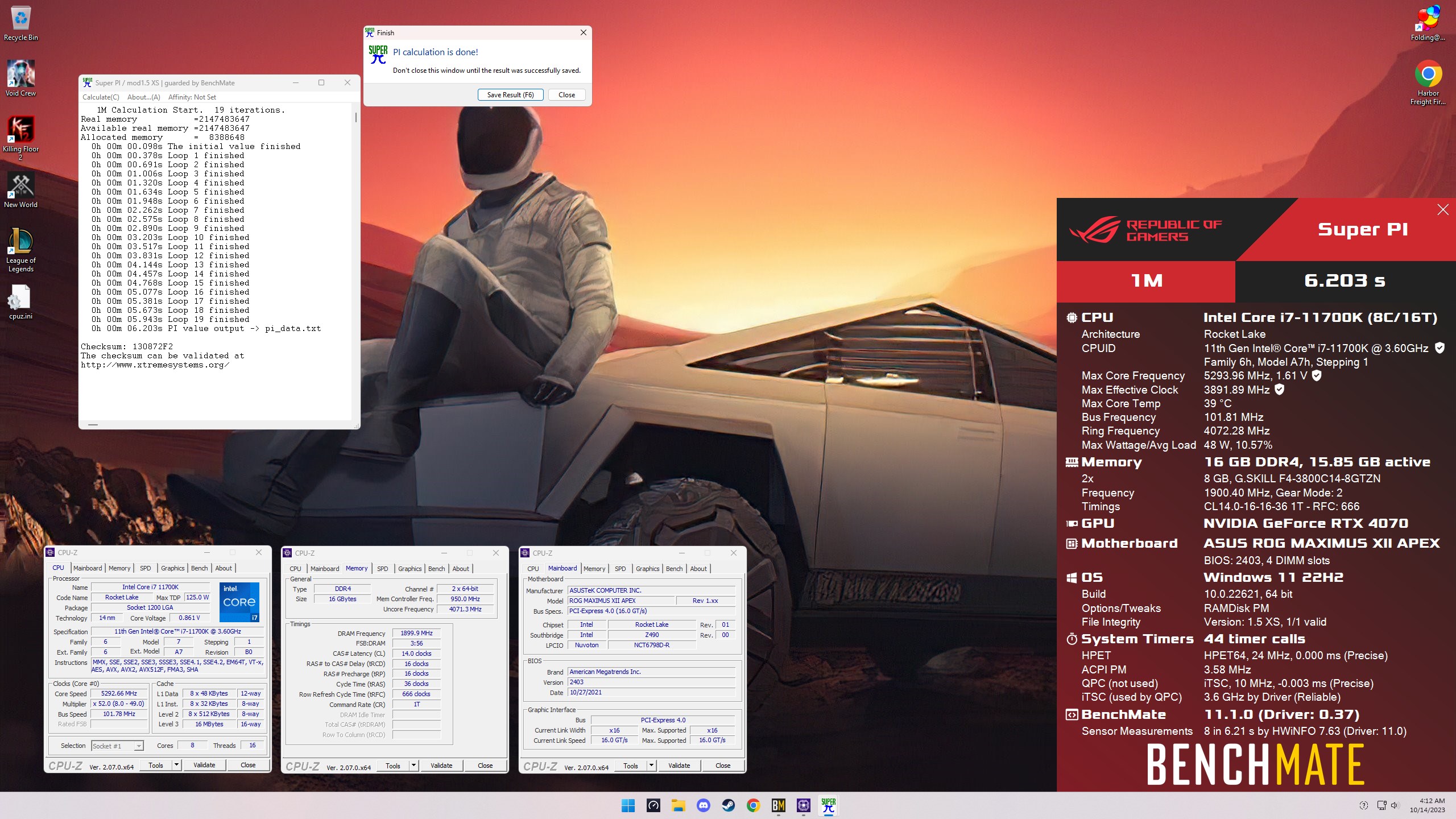
Task: Open the About...(A) menu in Super PI
Action: (x=144, y=97)
